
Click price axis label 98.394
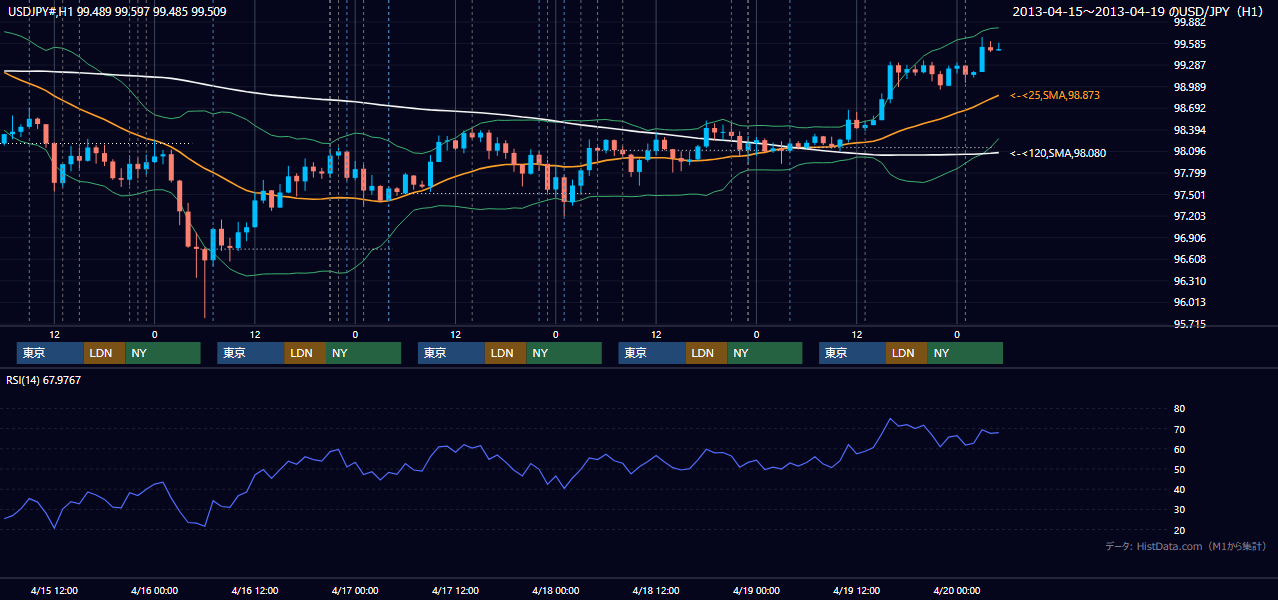tap(1189, 130)
